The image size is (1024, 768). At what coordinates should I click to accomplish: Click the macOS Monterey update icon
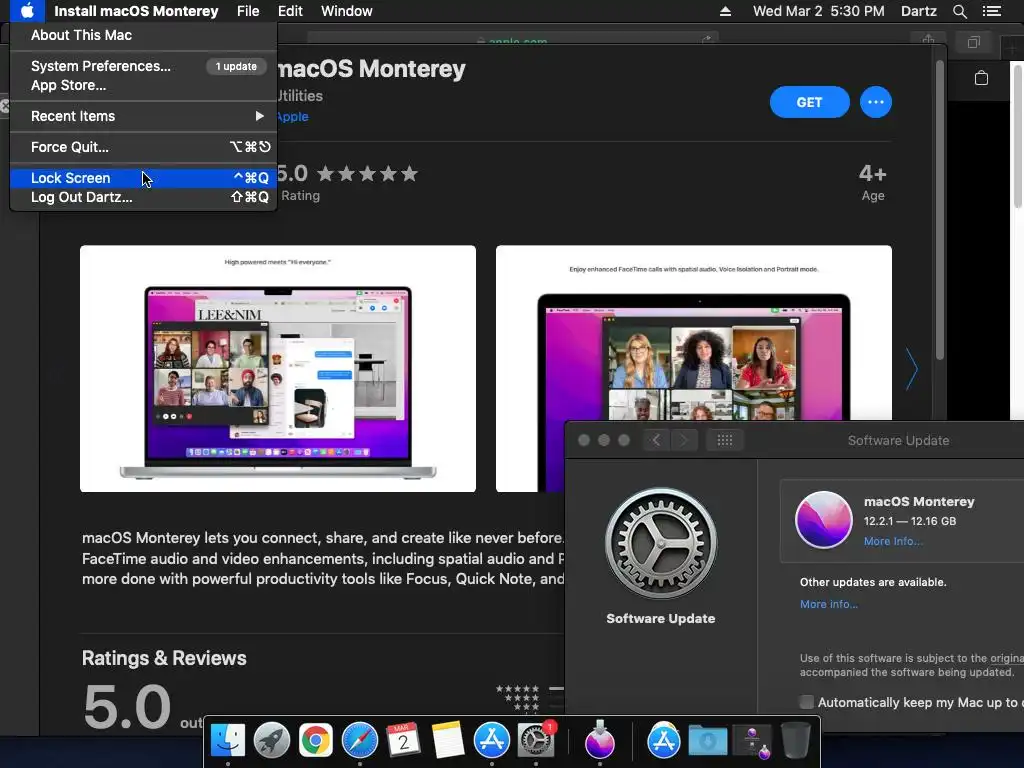pyautogui.click(x=823, y=520)
